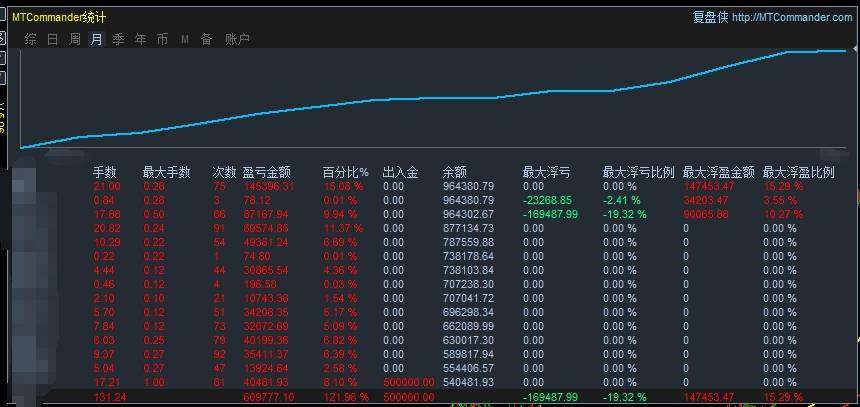Open the 周 weekly statistics tab
The height and width of the screenshot is (407, 860).
point(75,40)
